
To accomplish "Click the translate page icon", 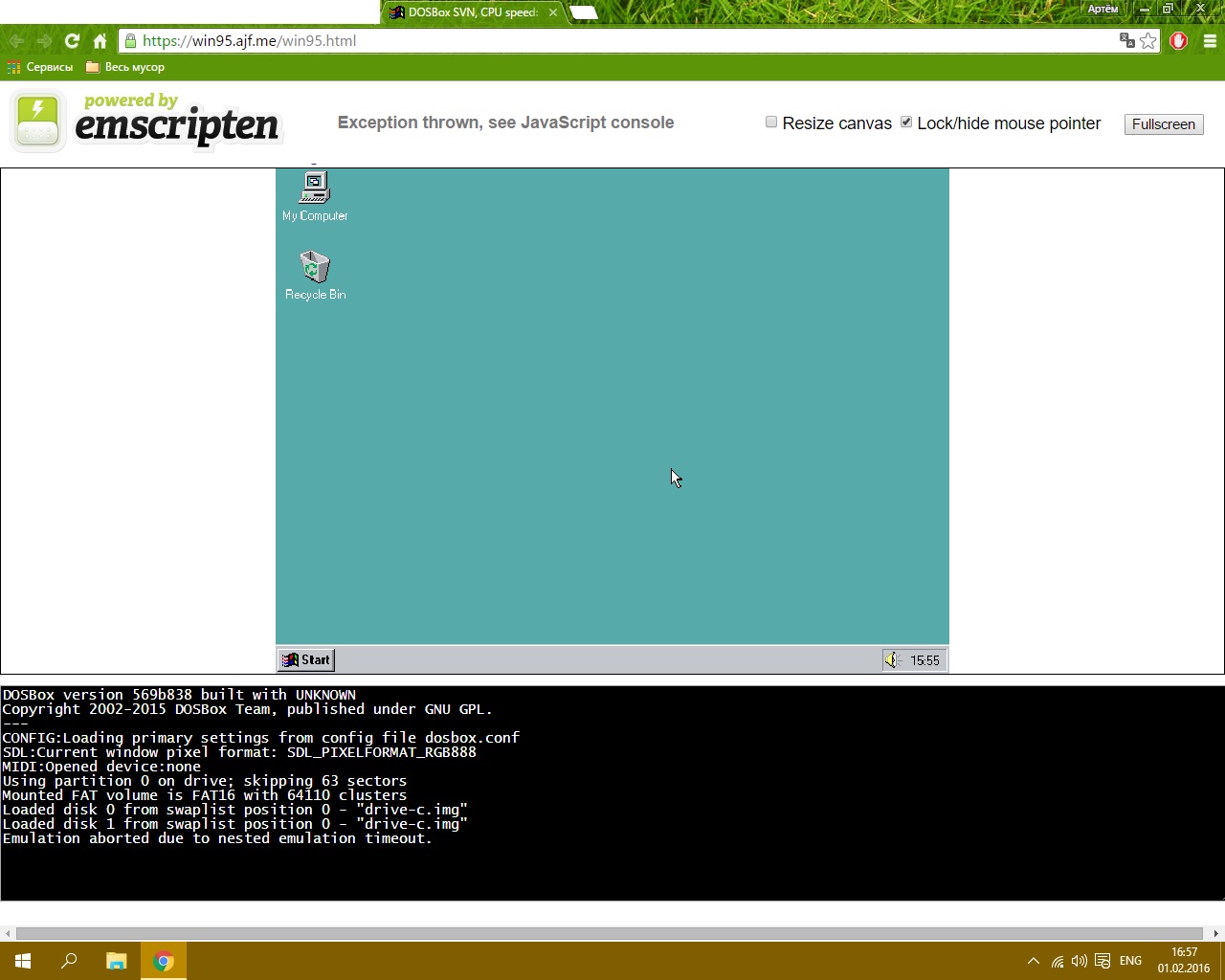I will tap(1127, 41).
